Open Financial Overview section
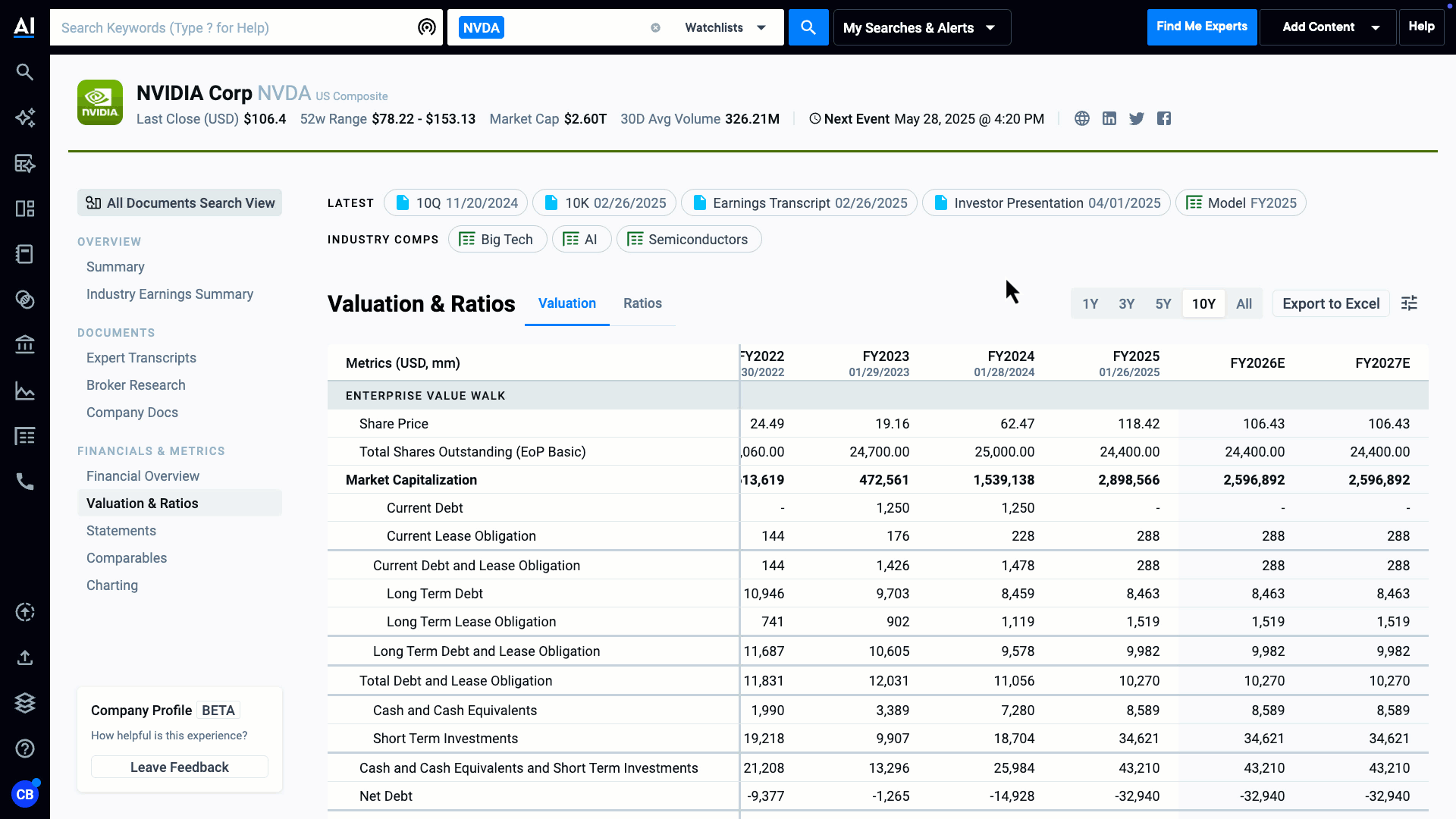The width and height of the screenshot is (1456, 819). click(x=143, y=476)
